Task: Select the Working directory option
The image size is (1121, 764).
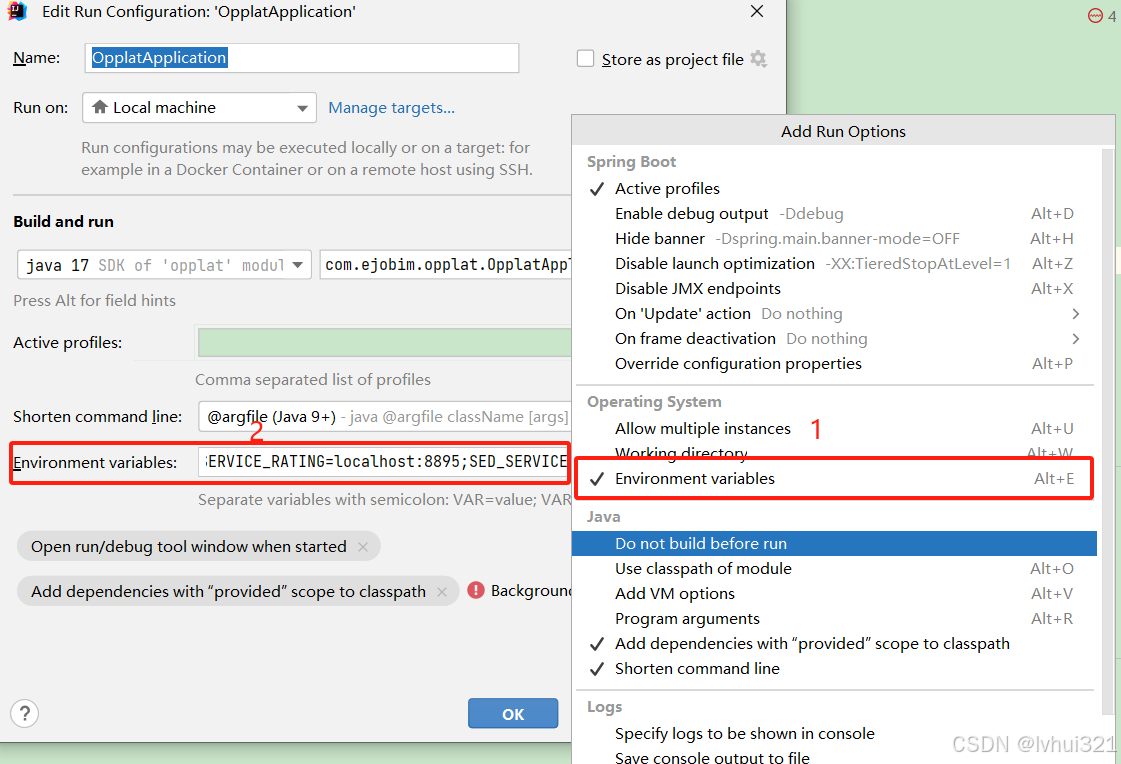Action: [834, 452]
